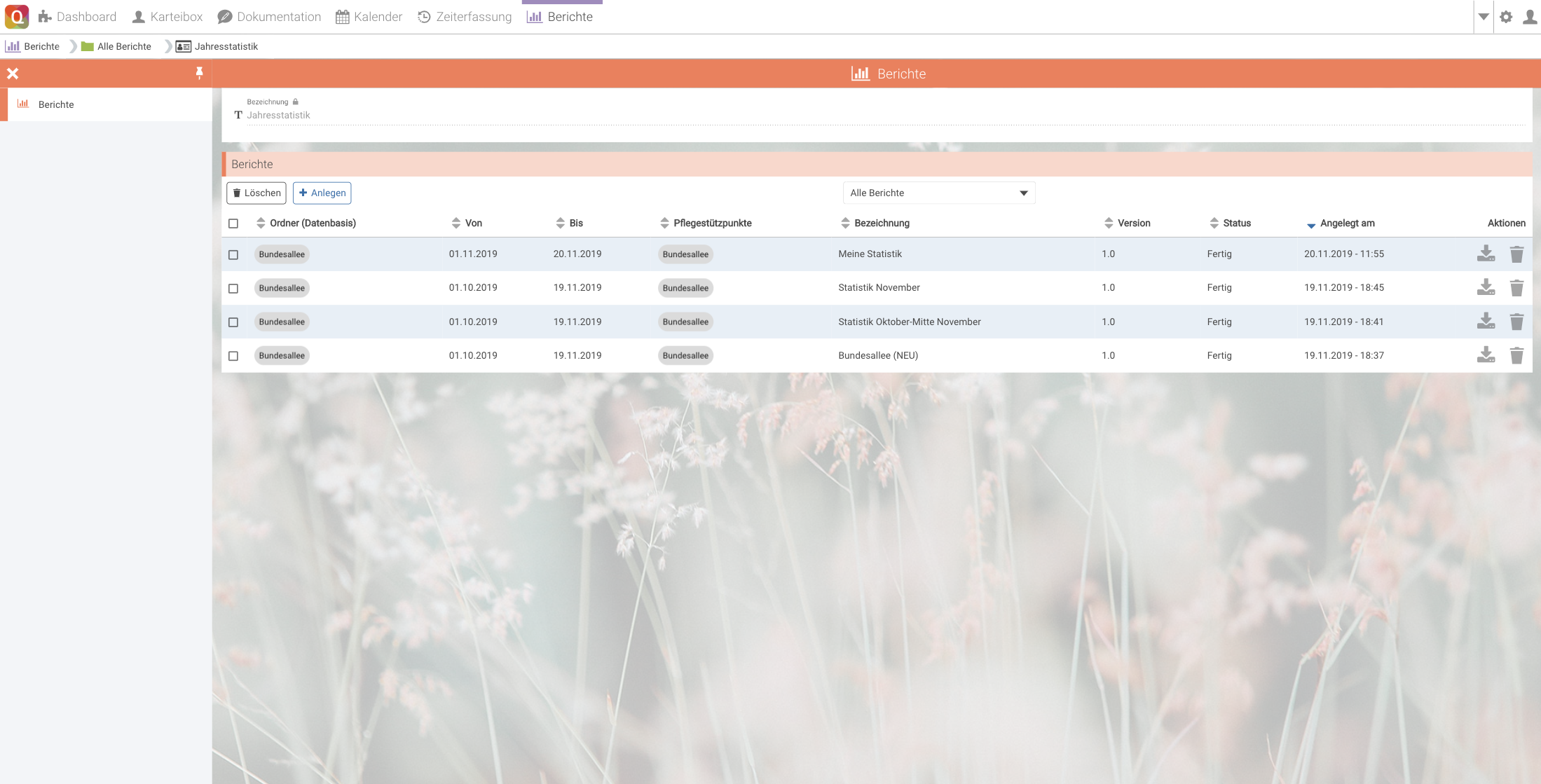Delete Statistik Oktober-Mitte November via trash icon
The image size is (1541, 784).
1516,322
